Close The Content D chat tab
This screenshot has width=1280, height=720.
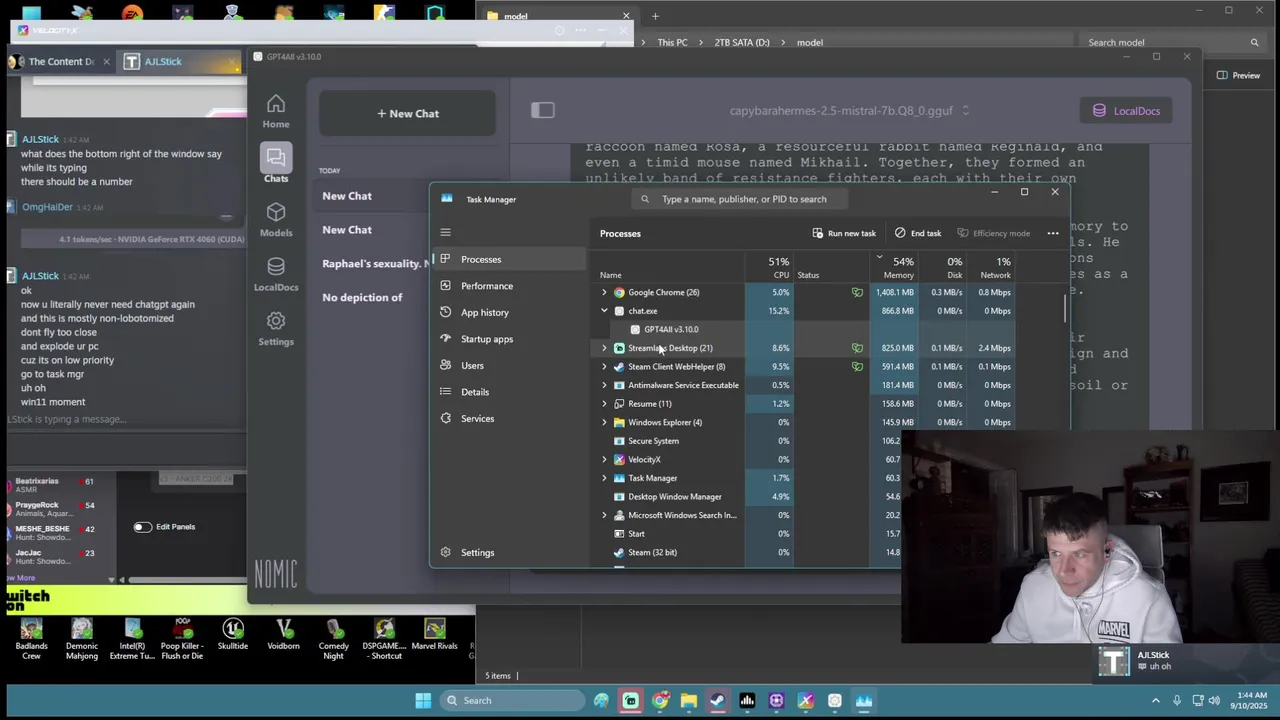106,62
